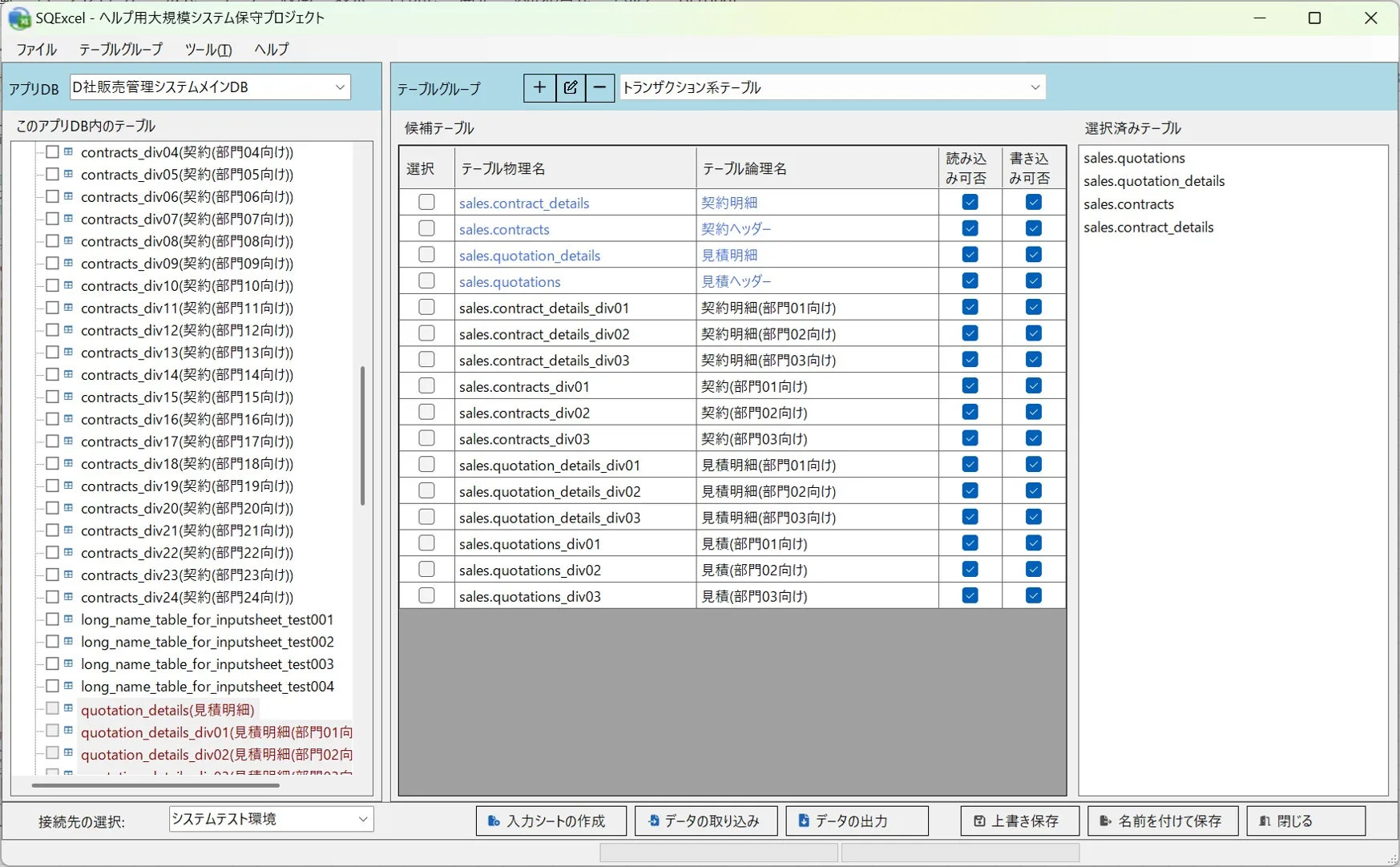Image resolution: width=1400 pixels, height=867 pixels.
Task: Click table icon beside contracts_div24
Action: (x=69, y=597)
